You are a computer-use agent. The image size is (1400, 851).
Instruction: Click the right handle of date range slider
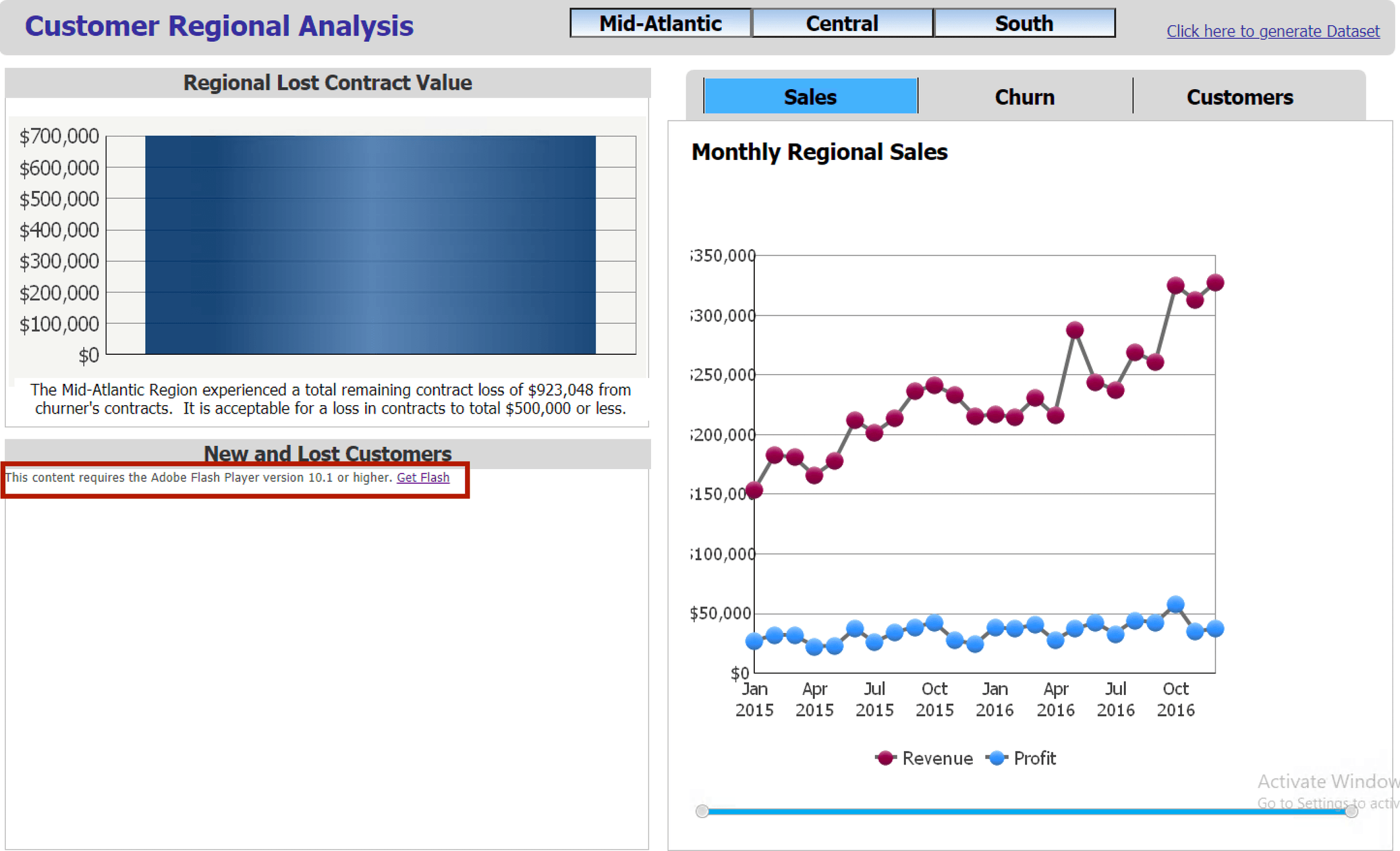coord(1352,811)
